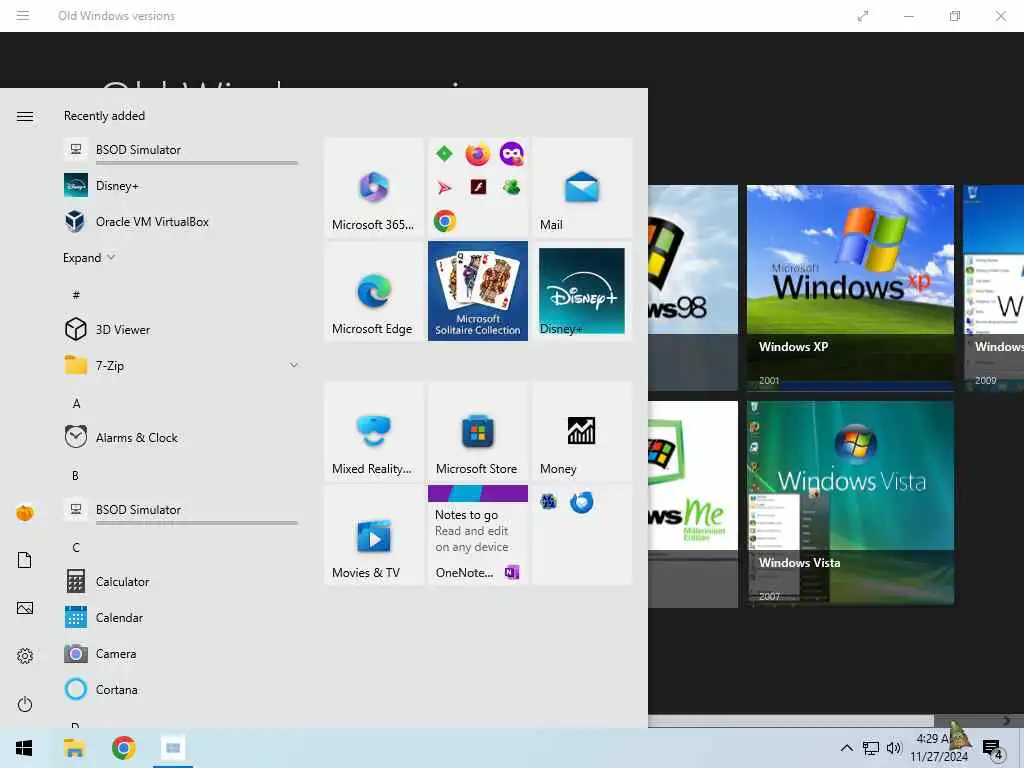1024x768 pixels.
Task: Select Windows 98 thumbnail in background window
Action: coord(693,287)
